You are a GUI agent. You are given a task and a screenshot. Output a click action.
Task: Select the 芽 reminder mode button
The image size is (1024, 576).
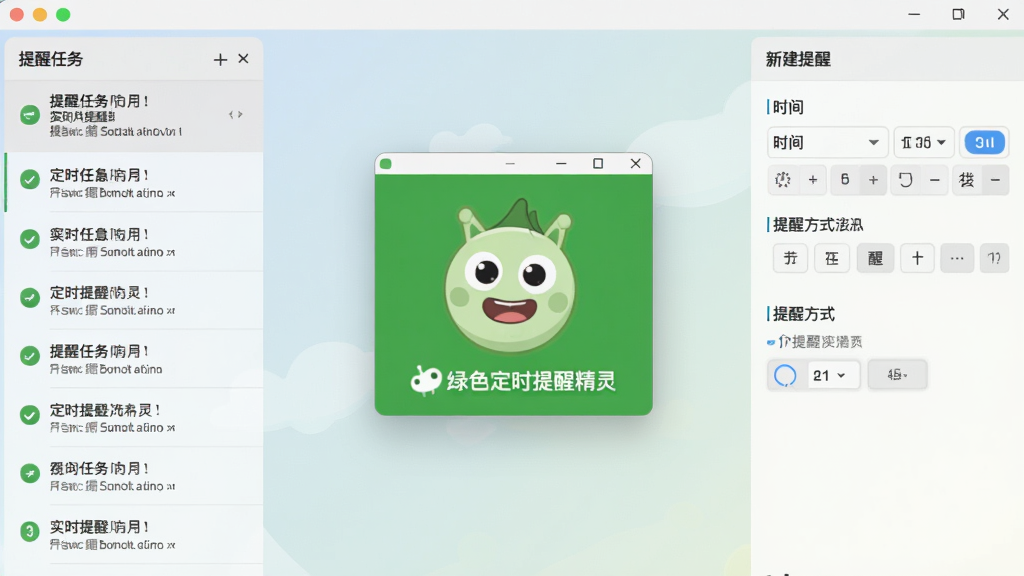(790, 258)
